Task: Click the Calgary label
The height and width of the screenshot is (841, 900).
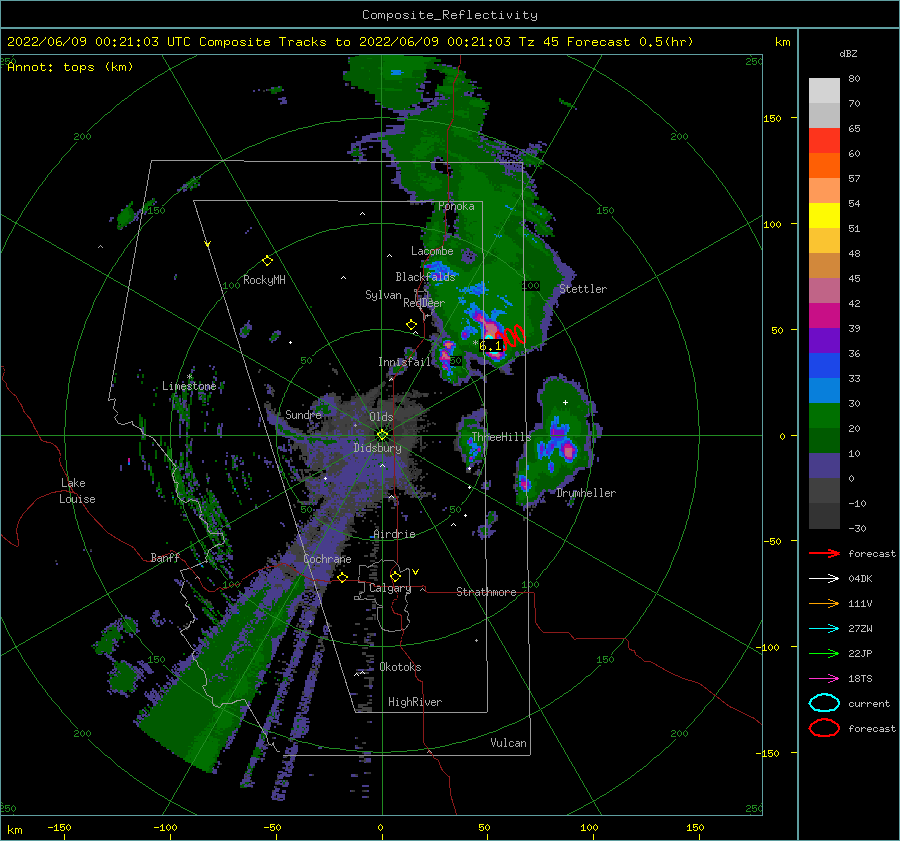Action: coord(390,588)
